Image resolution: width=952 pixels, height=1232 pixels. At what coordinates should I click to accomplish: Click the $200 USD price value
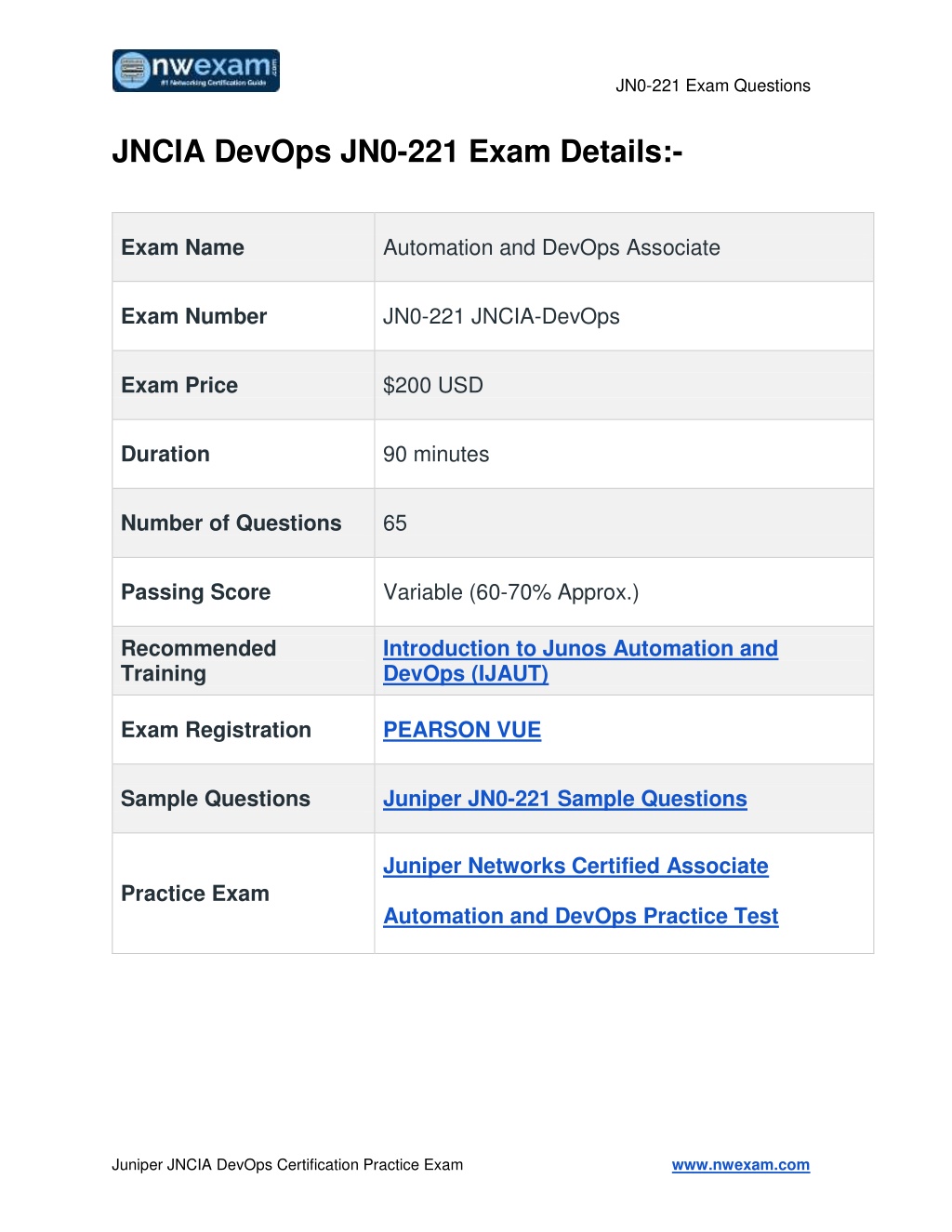pos(433,385)
